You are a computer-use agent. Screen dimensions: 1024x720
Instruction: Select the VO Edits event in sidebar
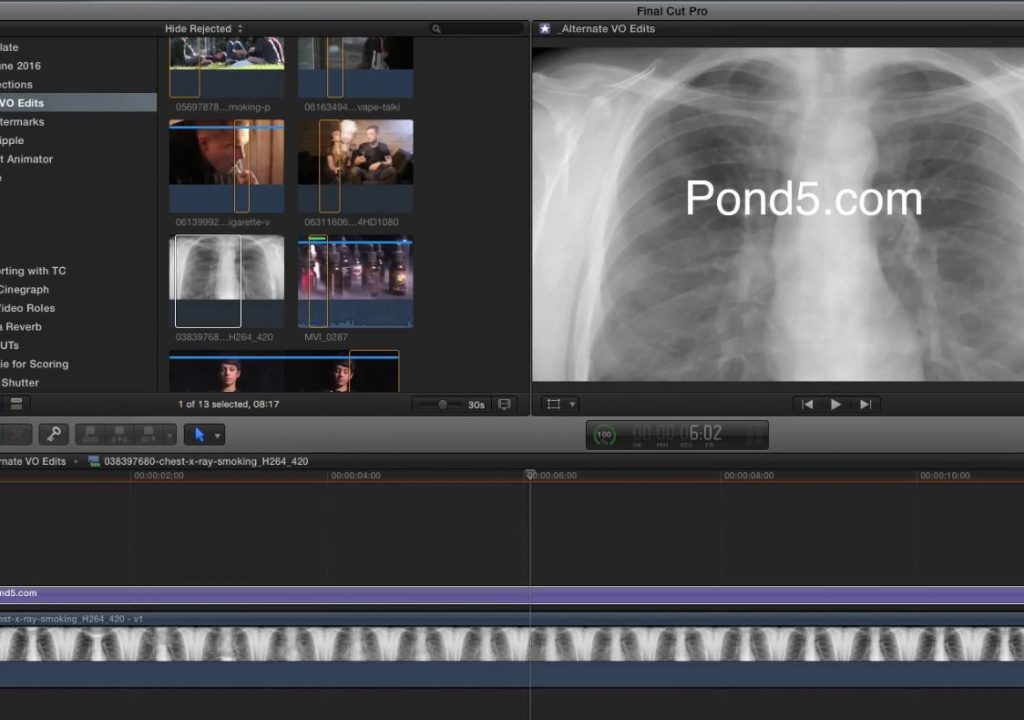click(78, 103)
